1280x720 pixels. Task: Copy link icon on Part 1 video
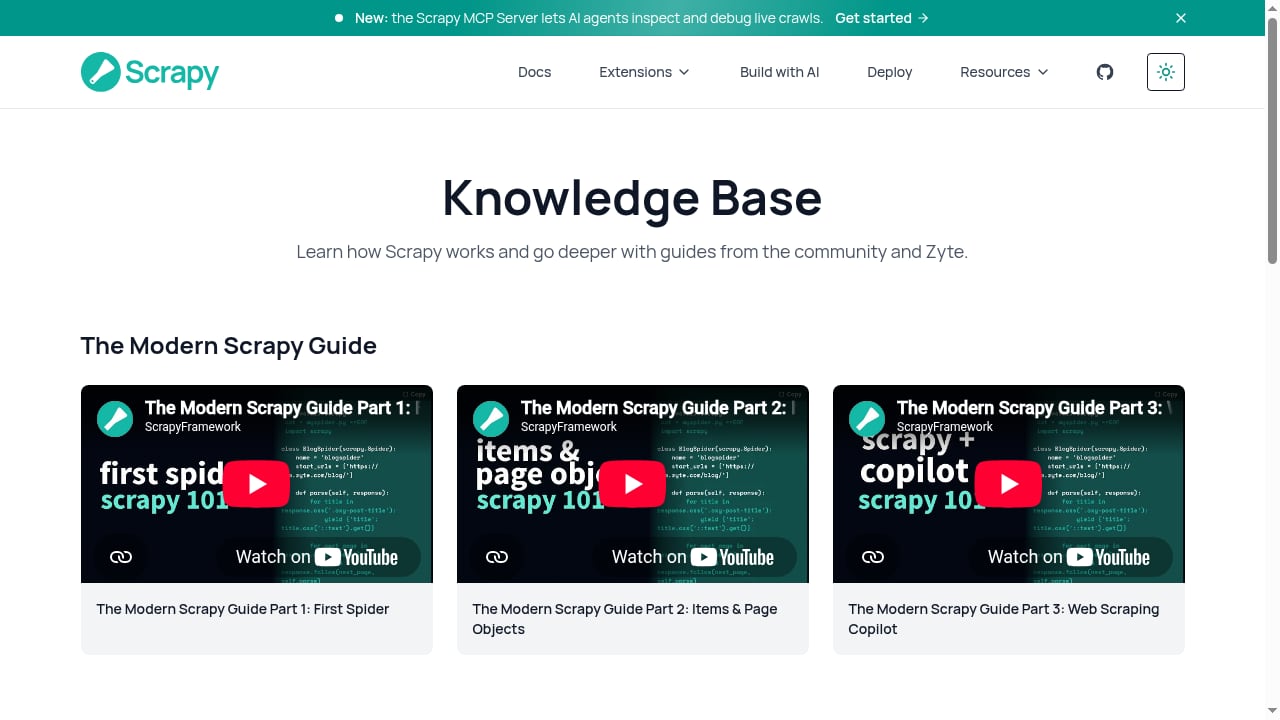click(x=121, y=557)
